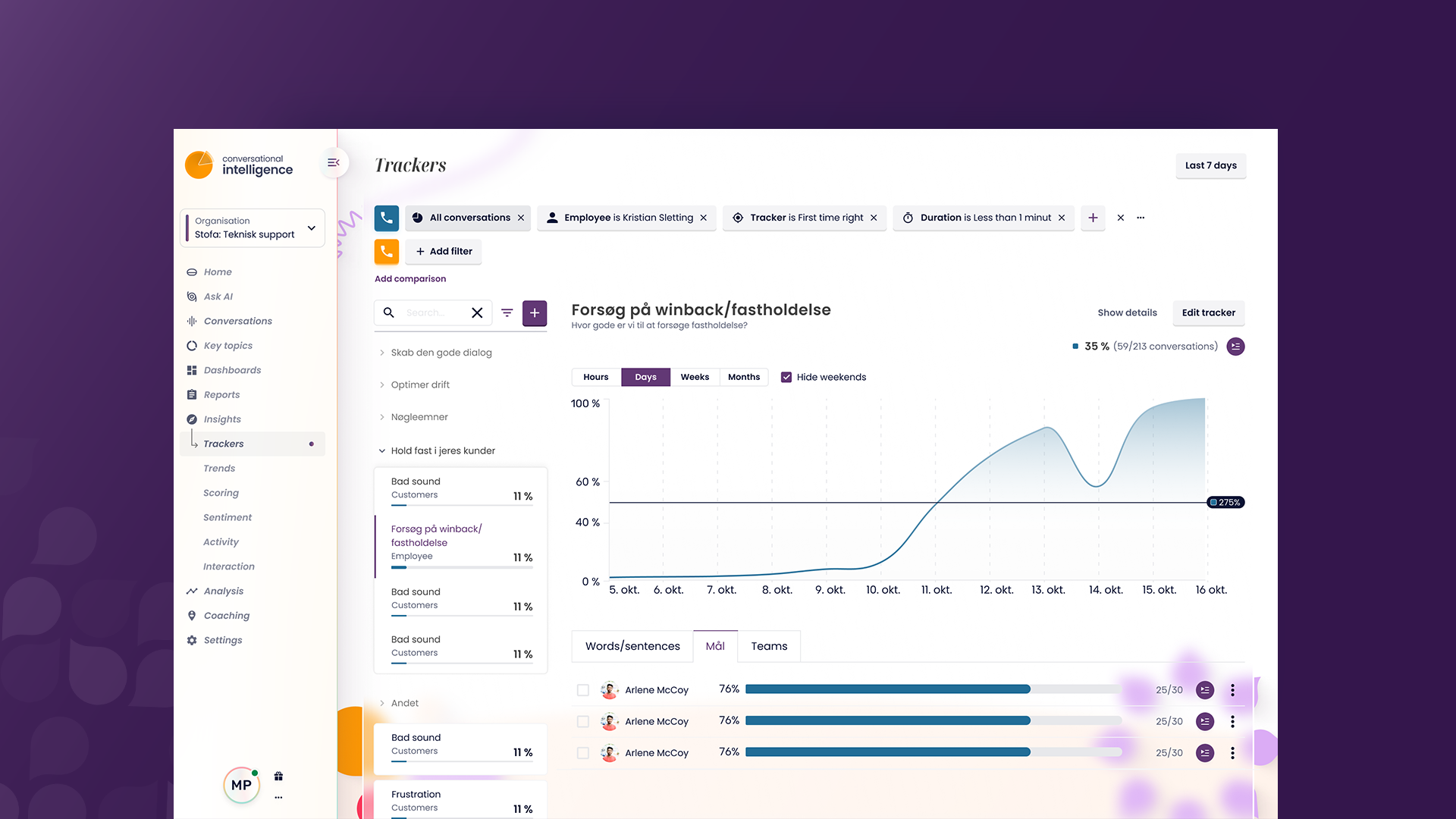The image size is (1456, 819).
Task: Select the Weeks time granularity tab
Action: (x=695, y=377)
